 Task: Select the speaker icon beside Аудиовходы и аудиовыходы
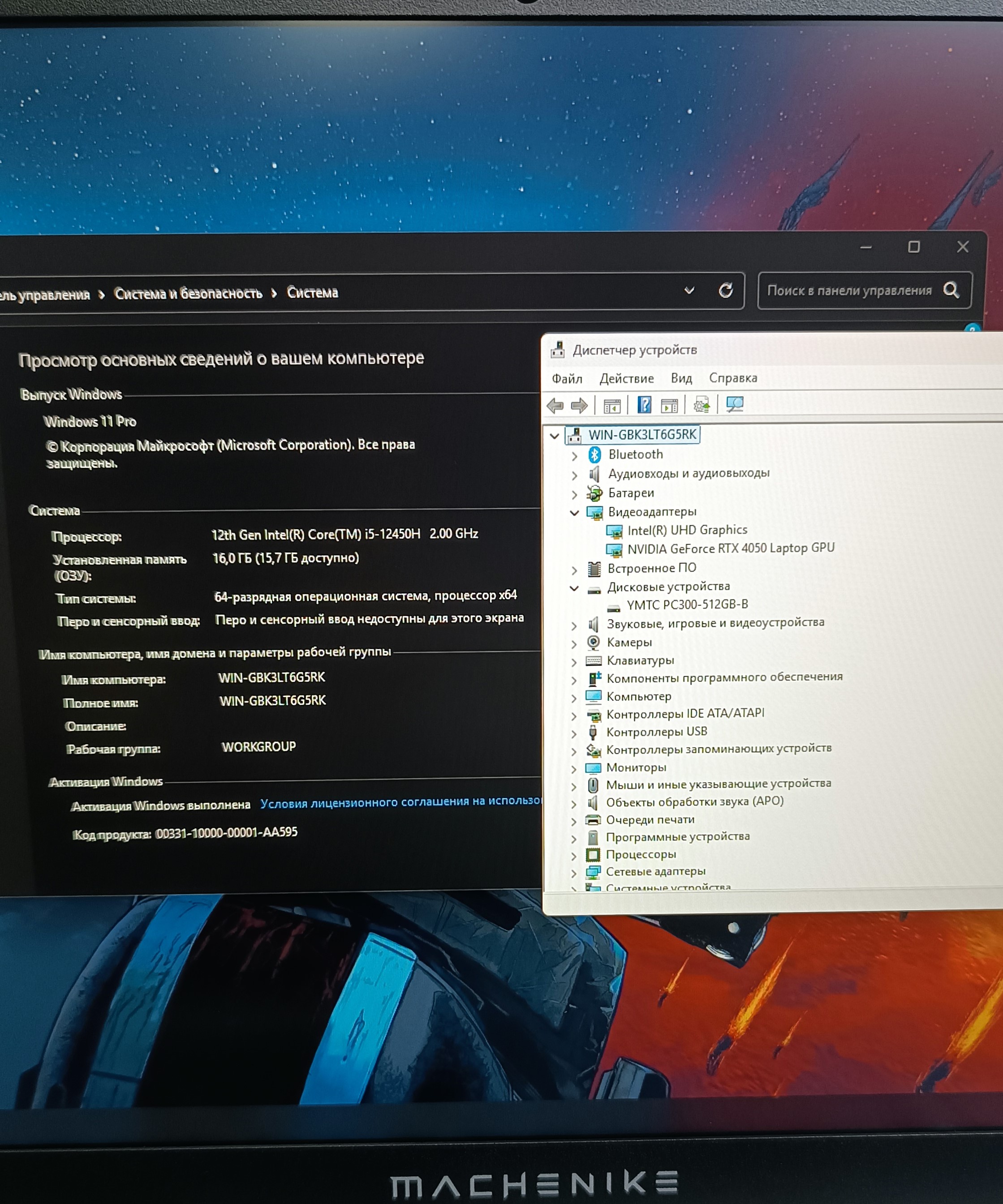point(594,474)
